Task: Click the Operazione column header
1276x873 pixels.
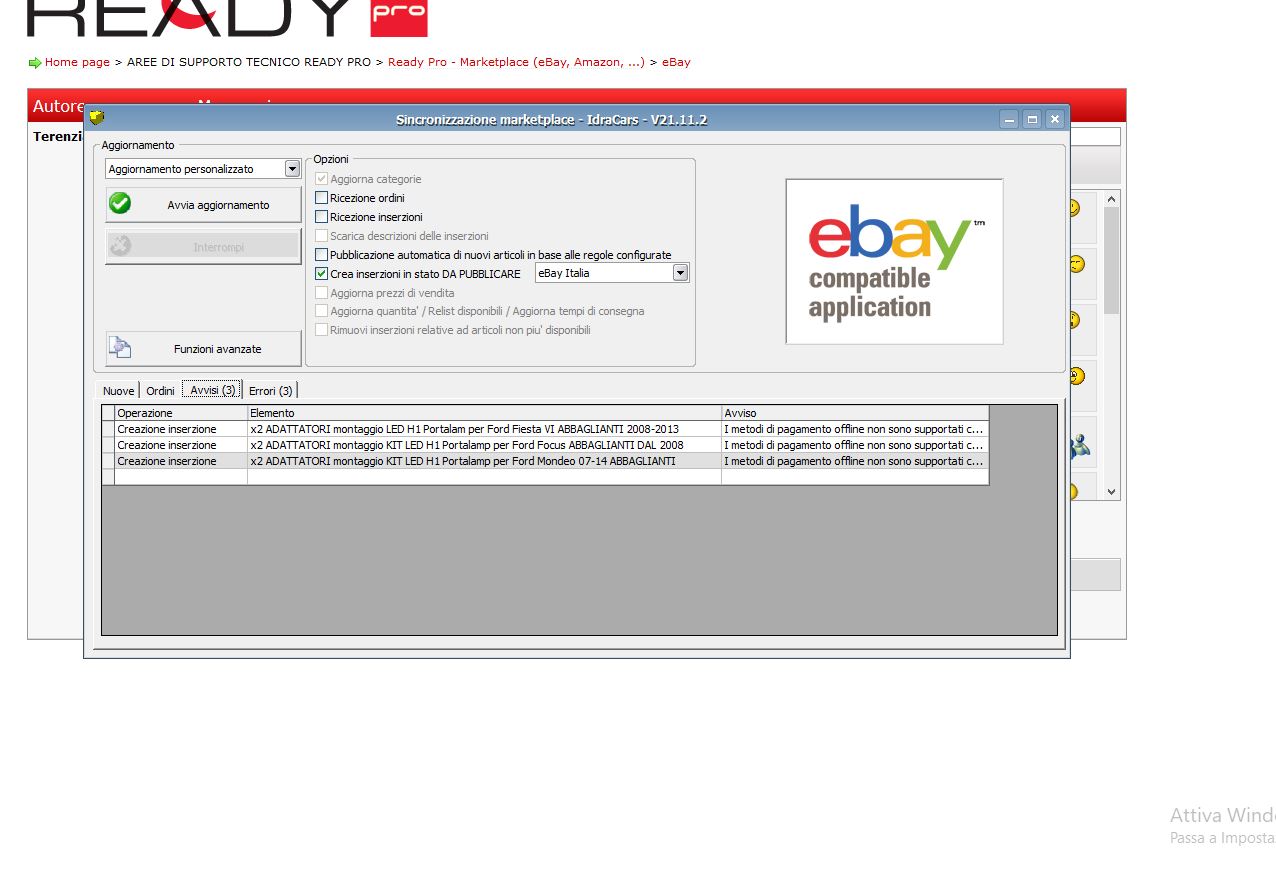Action: 181,413
